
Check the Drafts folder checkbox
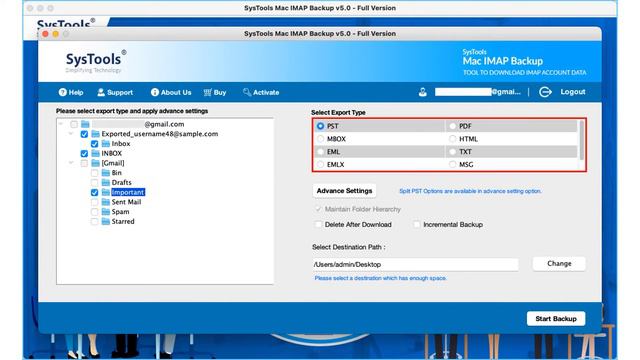click(x=94, y=182)
